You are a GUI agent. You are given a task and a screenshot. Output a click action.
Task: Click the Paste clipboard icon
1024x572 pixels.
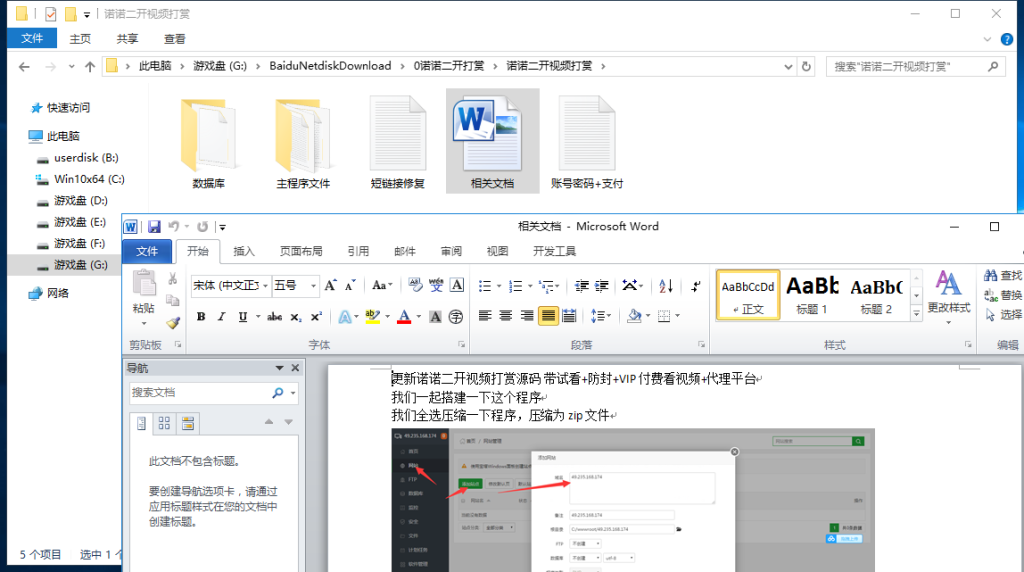(144, 284)
